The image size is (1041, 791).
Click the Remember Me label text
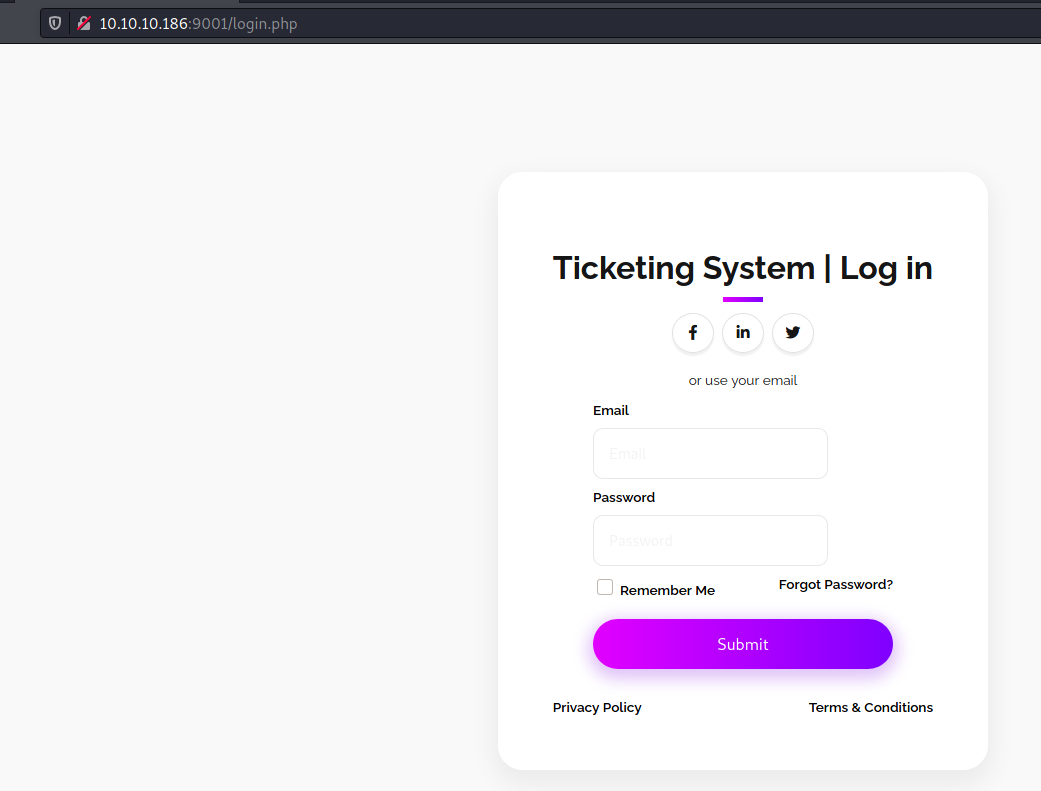pyautogui.click(x=667, y=590)
